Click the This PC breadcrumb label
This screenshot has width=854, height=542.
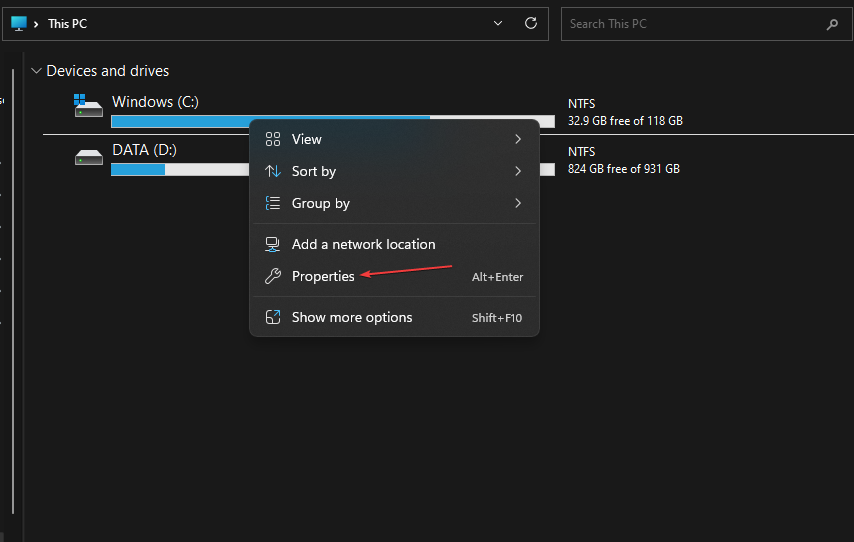(68, 24)
